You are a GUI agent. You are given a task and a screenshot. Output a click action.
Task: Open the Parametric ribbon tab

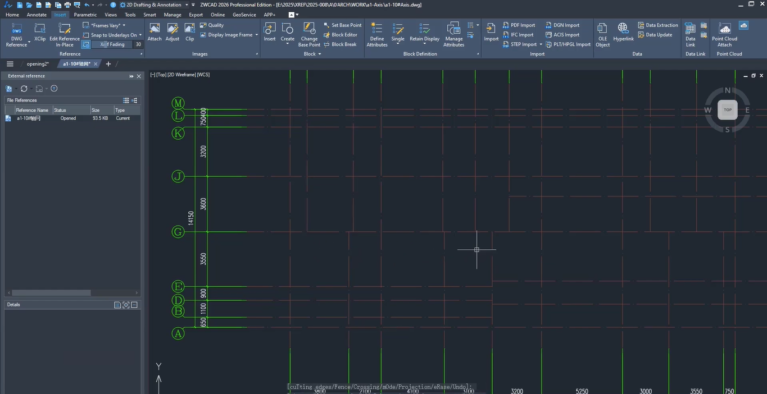(85, 15)
